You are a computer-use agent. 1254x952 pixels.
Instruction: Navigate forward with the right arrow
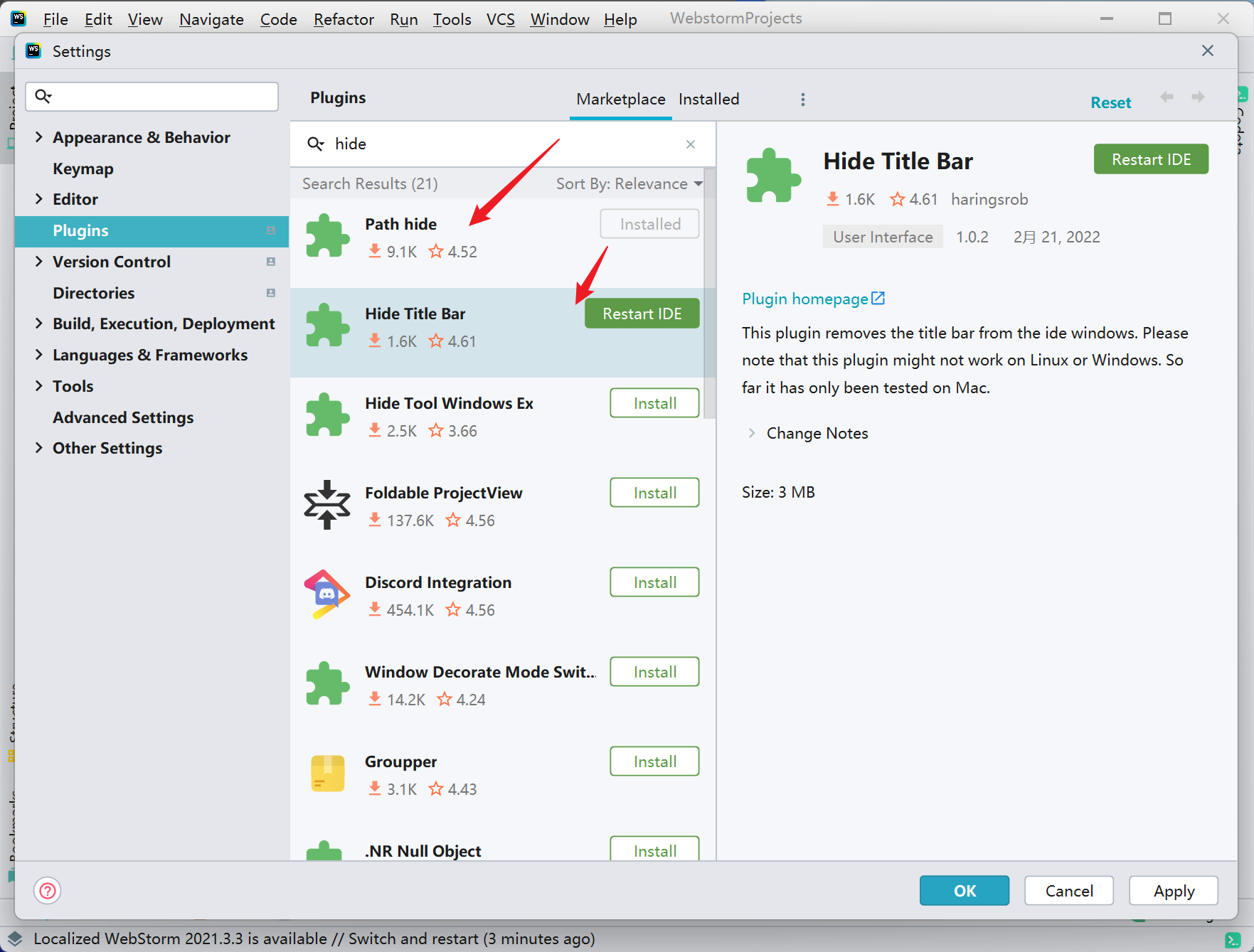[x=1199, y=97]
